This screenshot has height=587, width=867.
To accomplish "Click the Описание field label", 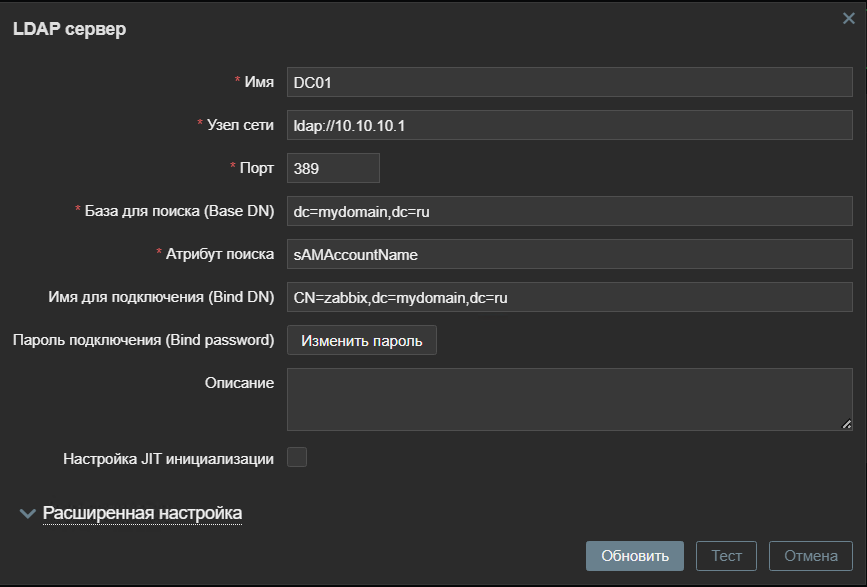I will tap(239, 383).
